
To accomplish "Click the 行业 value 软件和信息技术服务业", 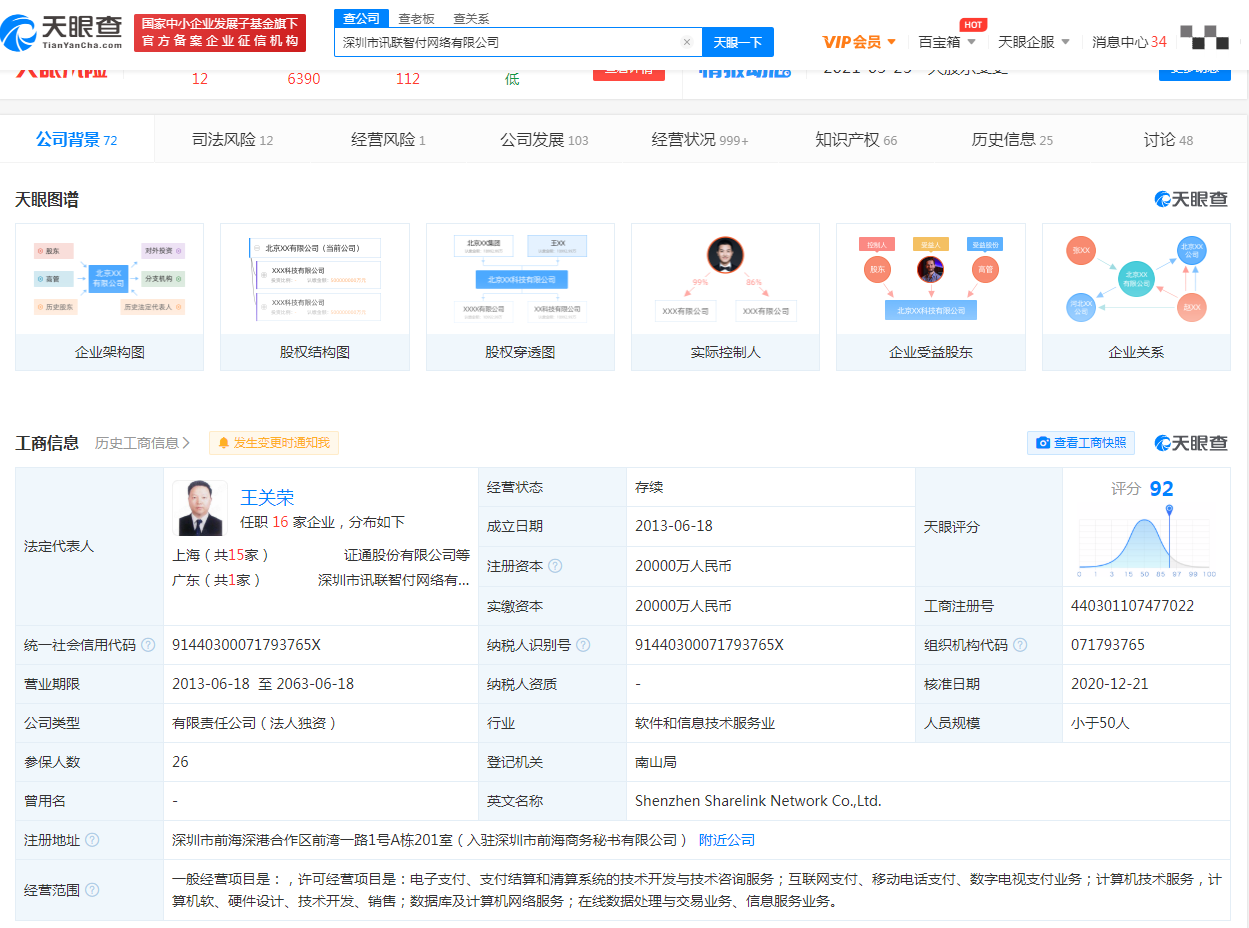I will pyautogui.click(x=705, y=723).
